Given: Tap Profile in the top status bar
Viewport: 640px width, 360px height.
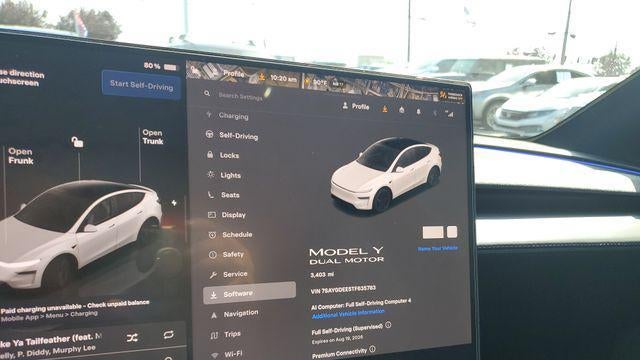Looking at the screenshot, I should 234,74.
